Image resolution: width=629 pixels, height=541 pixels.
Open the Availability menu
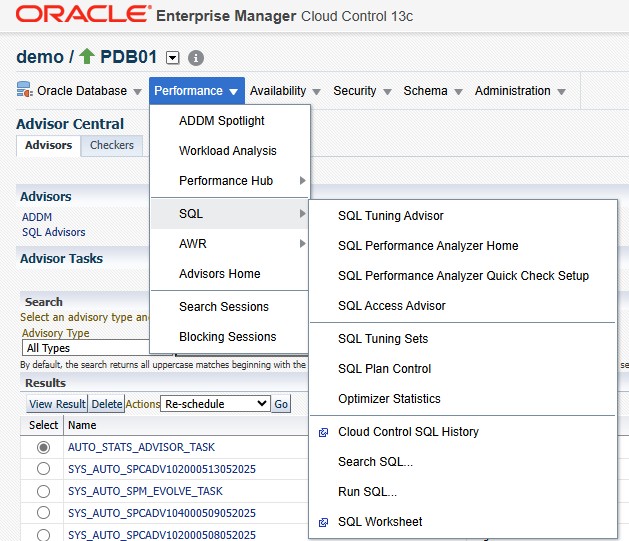coord(285,91)
